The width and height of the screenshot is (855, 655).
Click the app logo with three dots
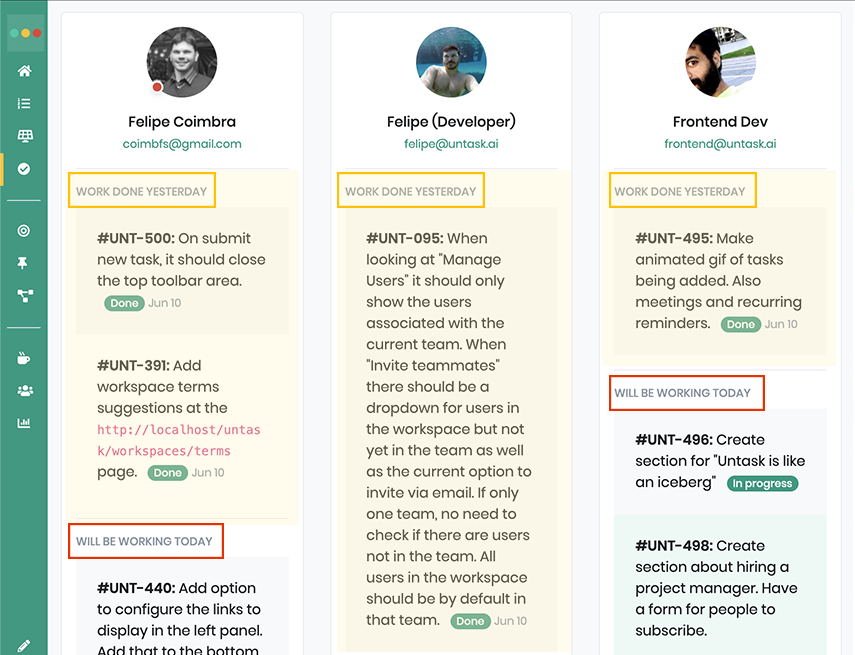tap(24, 33)
